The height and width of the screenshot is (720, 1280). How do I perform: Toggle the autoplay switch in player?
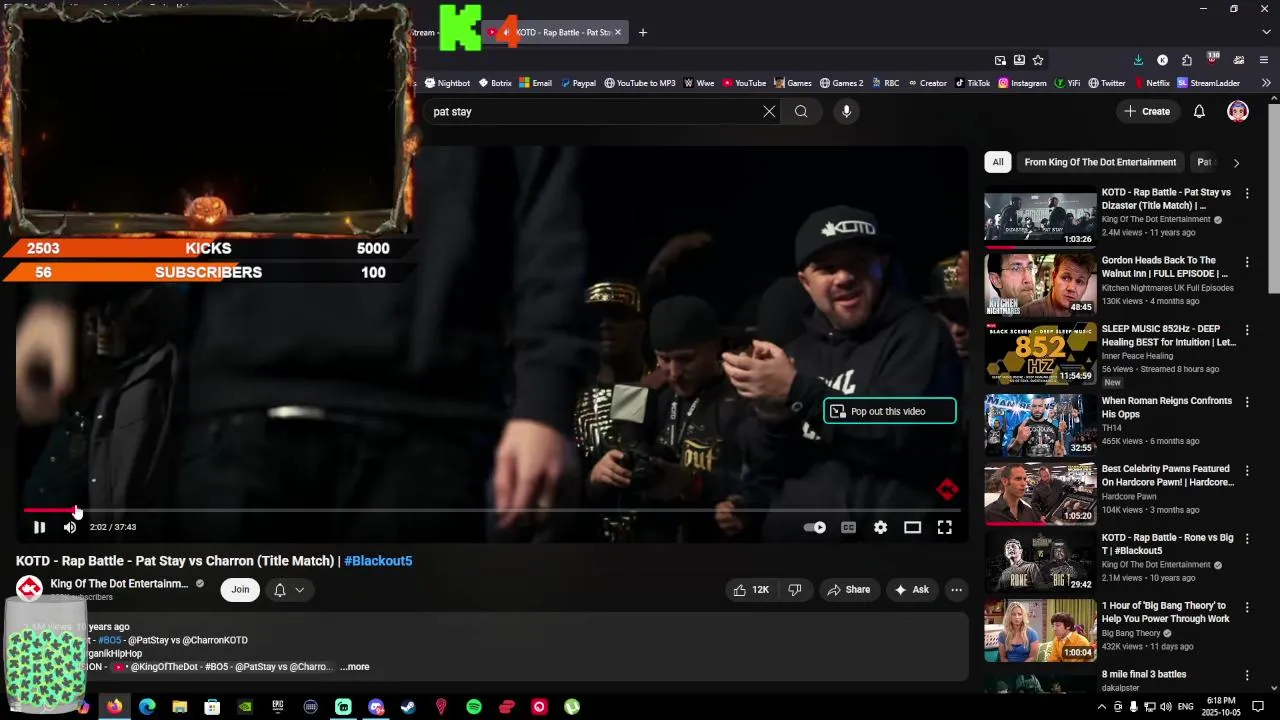coord(815,527)
